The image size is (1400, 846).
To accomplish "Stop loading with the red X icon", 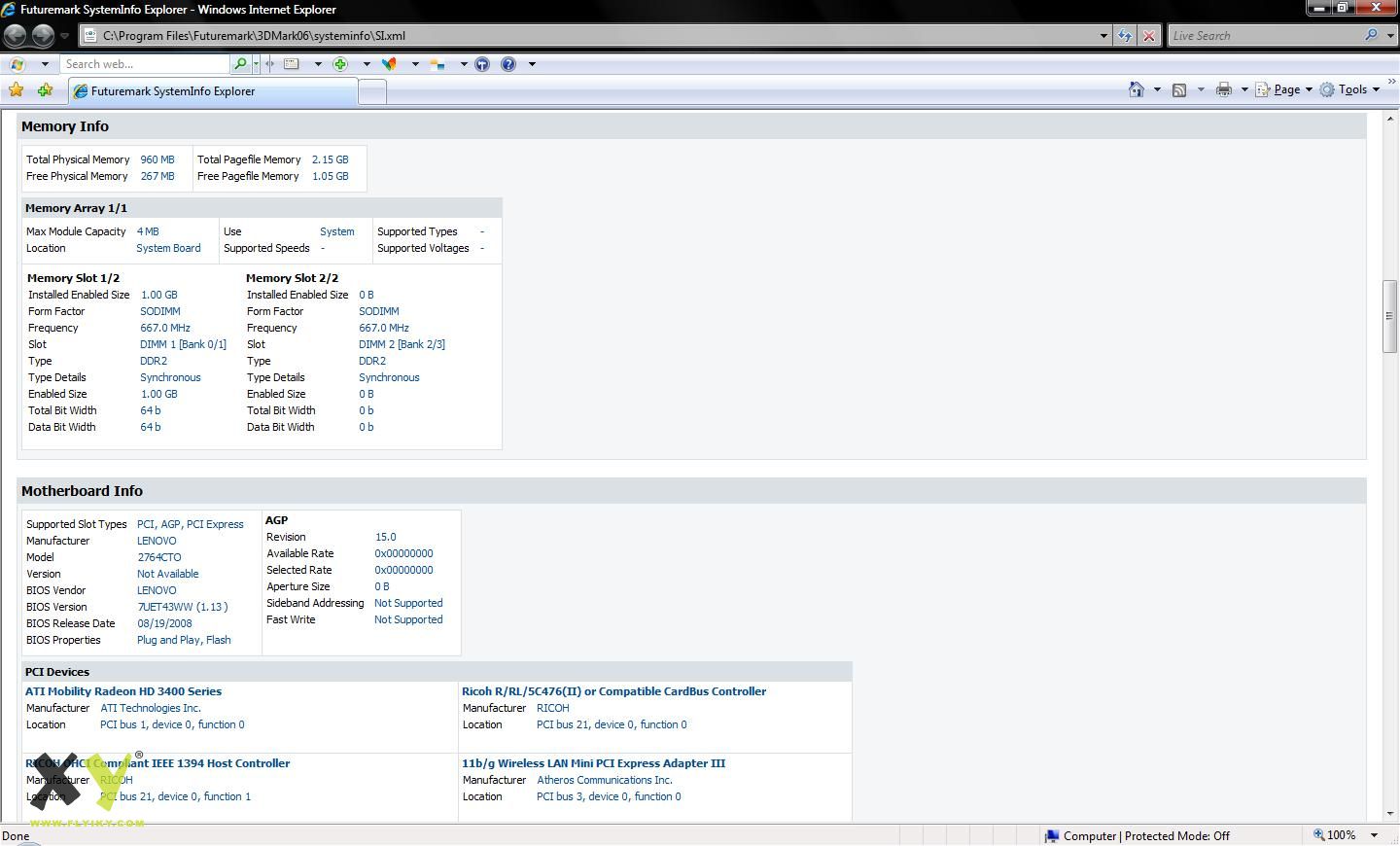I will coord(1148,36).
